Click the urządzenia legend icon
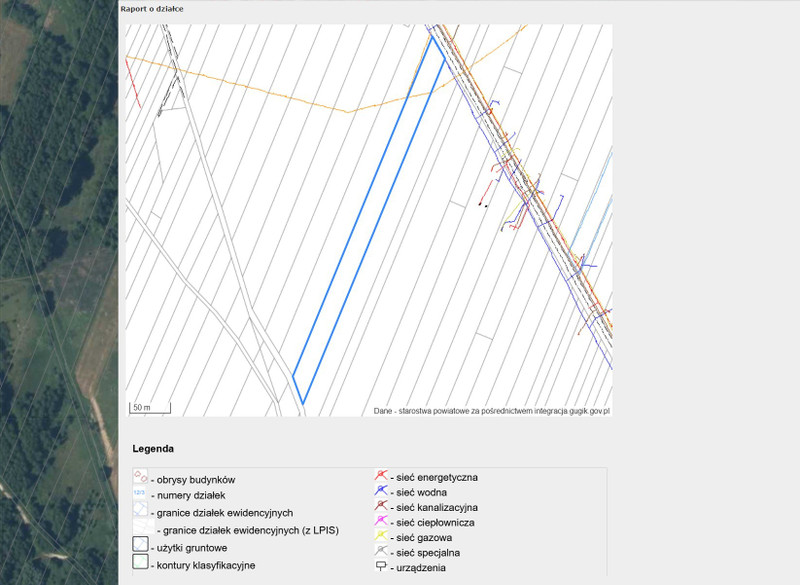 [380, 566]
